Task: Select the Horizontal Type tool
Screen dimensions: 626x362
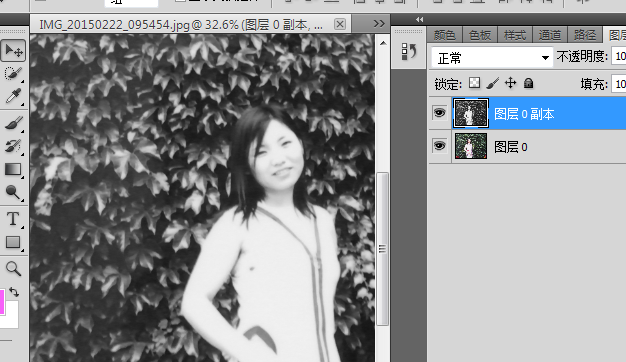Action: pos(13,219)
